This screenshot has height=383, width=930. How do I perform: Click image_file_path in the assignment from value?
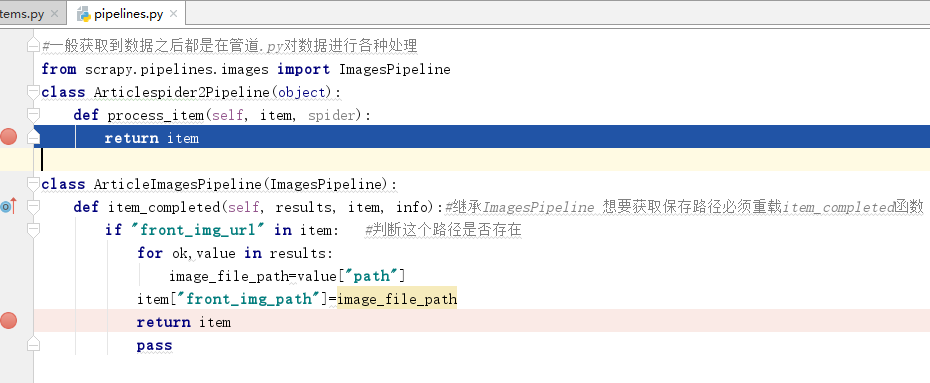click(x=229, y=276)
